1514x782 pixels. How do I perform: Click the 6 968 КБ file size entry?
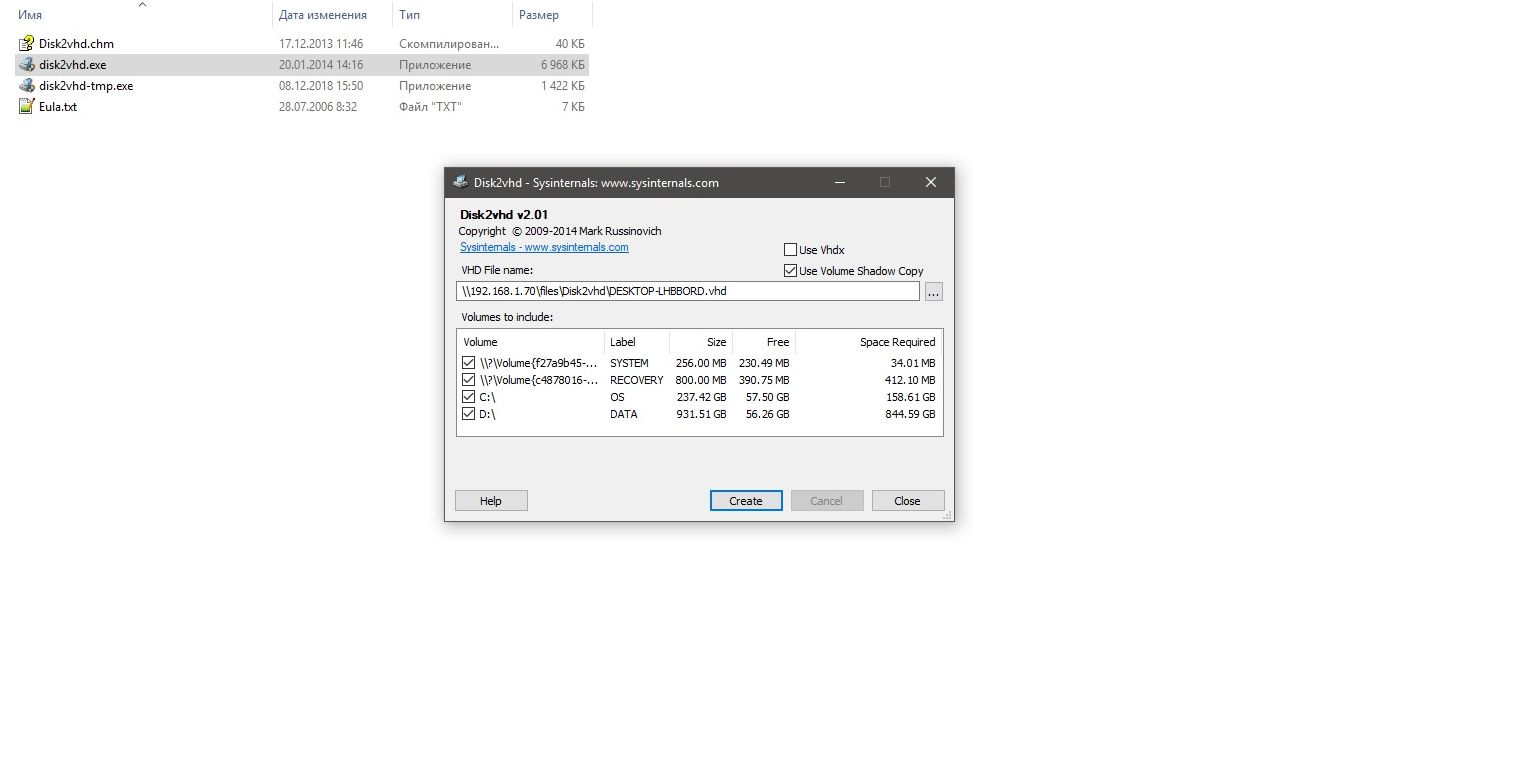point(562,65)
